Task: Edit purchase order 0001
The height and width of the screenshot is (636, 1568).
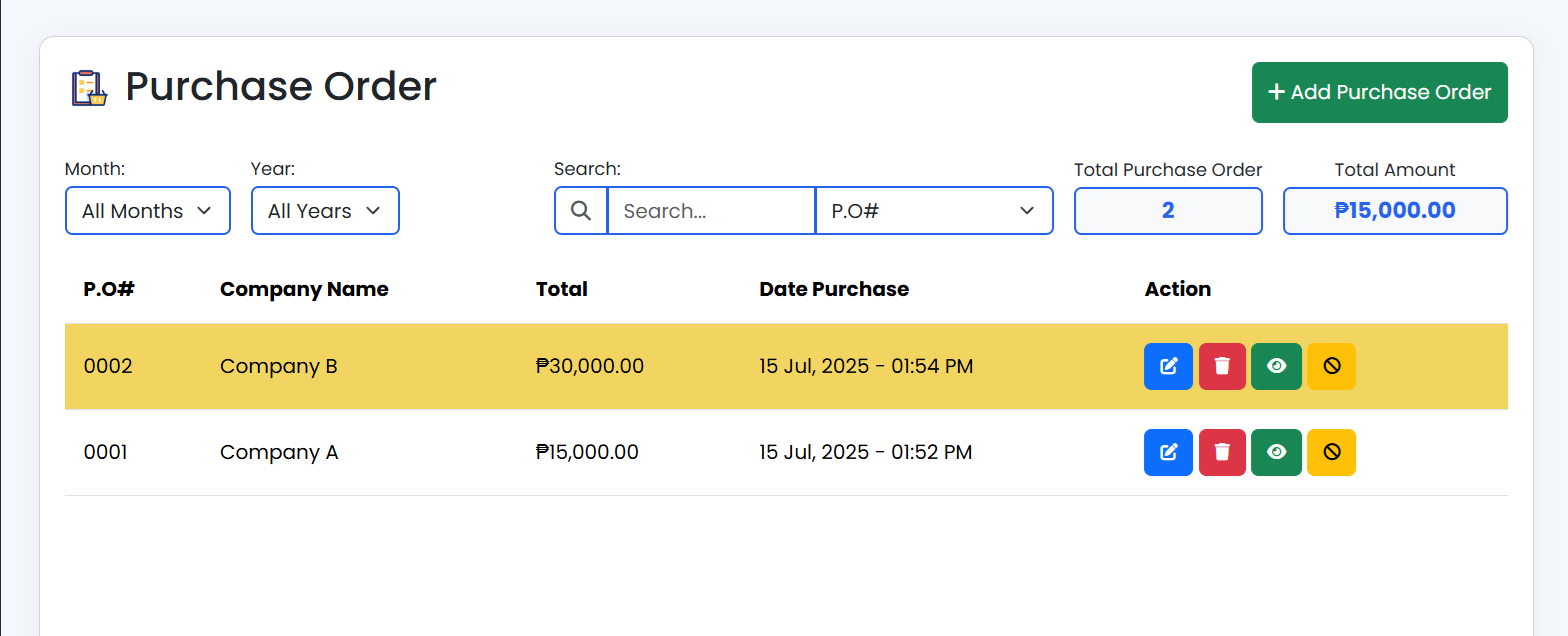Action: [1168, 452]
